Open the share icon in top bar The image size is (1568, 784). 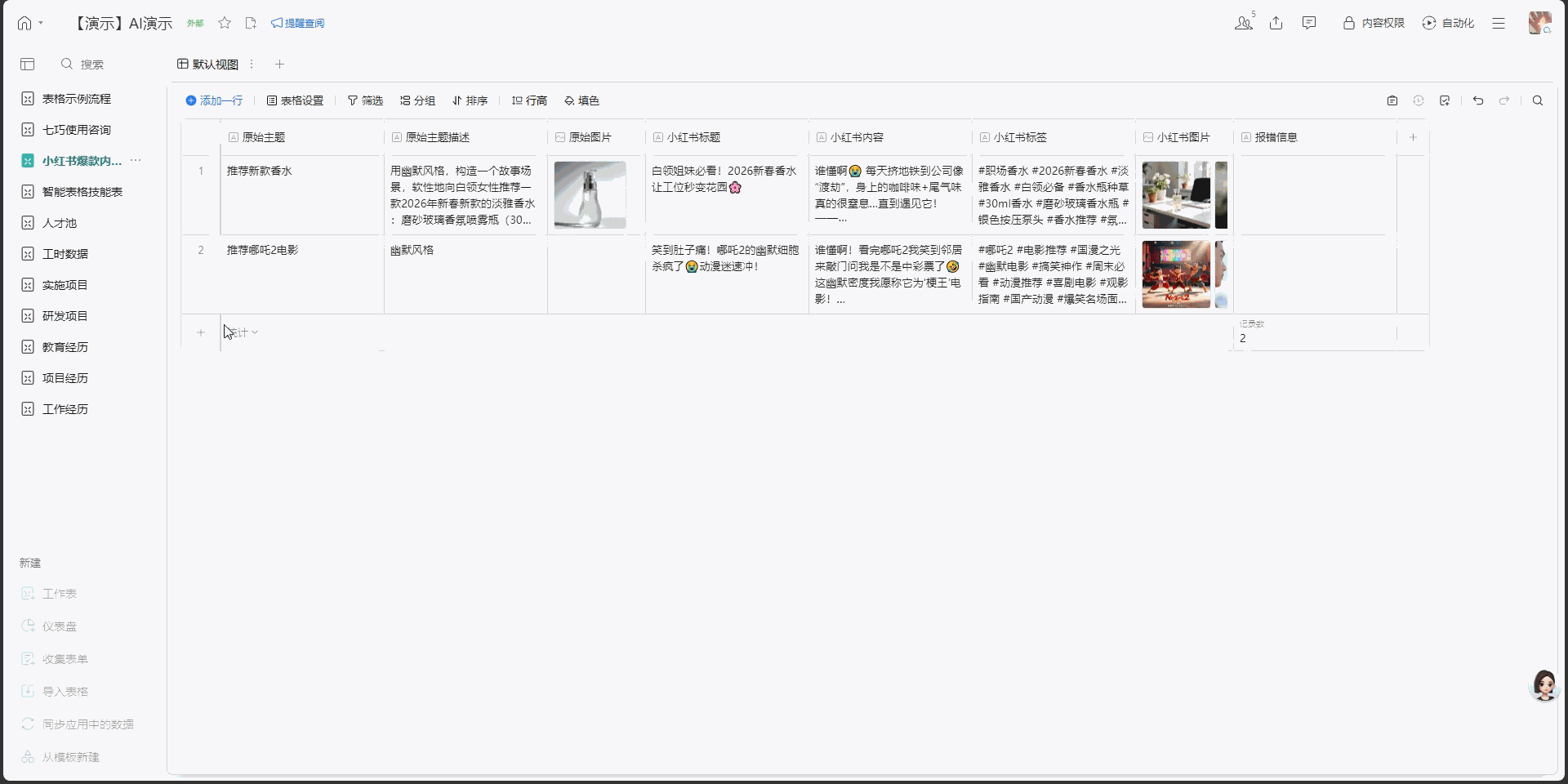[x=1276, y=23]
